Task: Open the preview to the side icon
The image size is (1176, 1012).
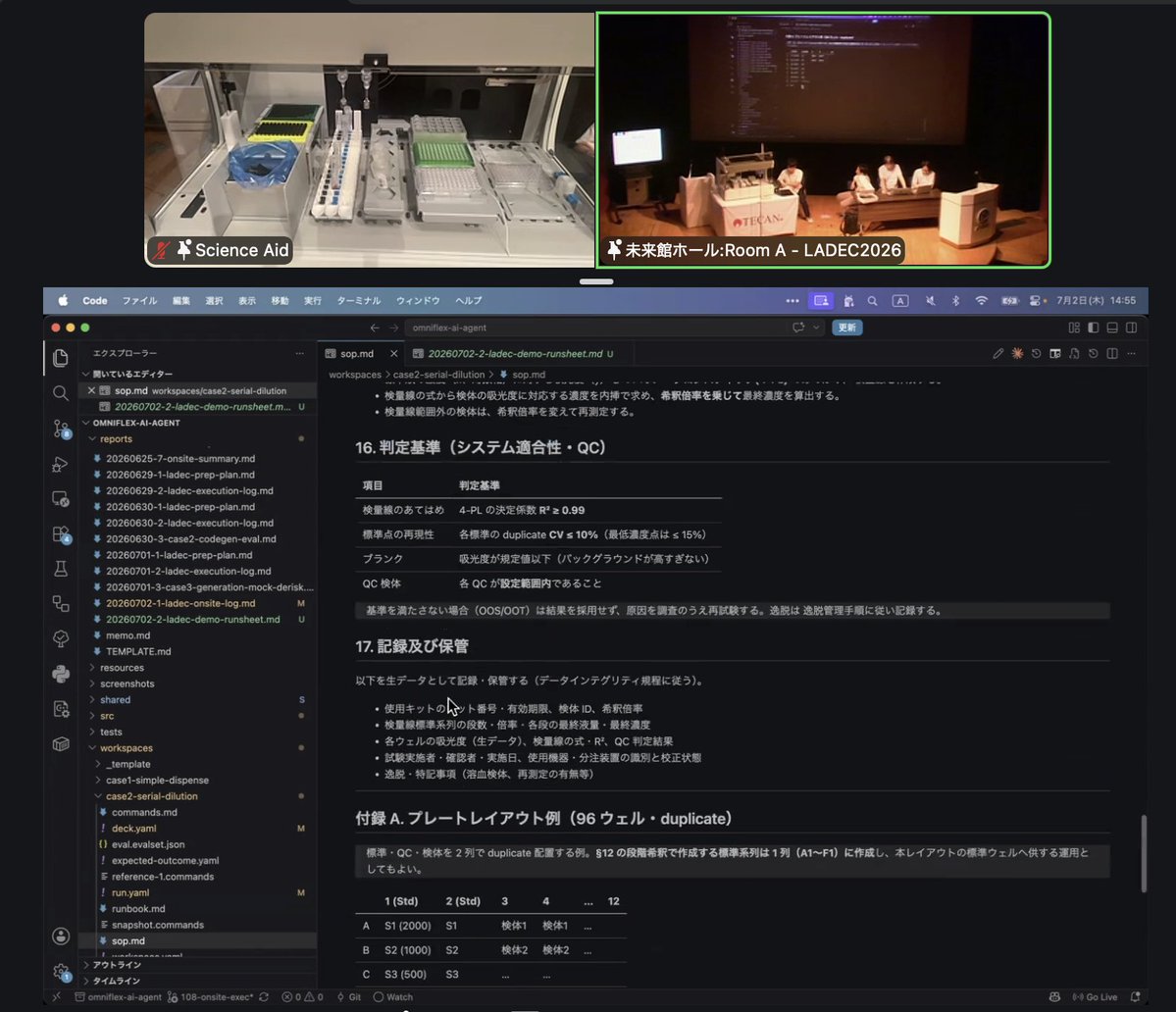Action: 1055,354
